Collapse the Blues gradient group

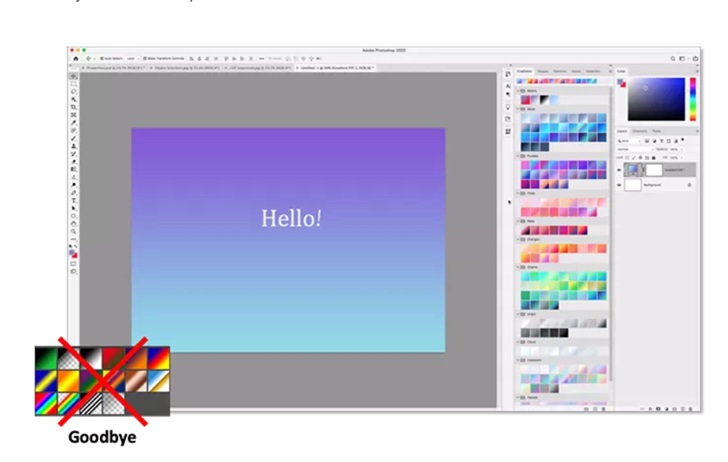click(x=518, y=109)
